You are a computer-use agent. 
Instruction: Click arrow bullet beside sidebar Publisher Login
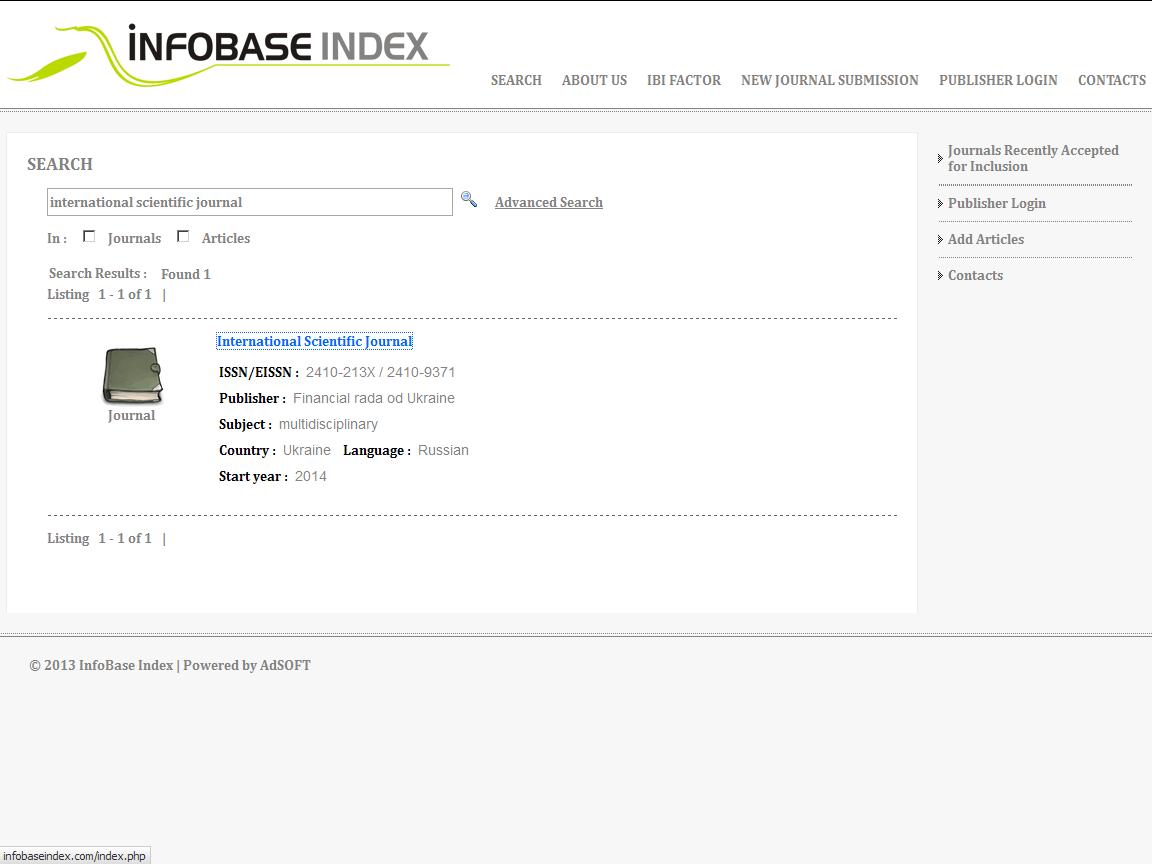[940, 204]
